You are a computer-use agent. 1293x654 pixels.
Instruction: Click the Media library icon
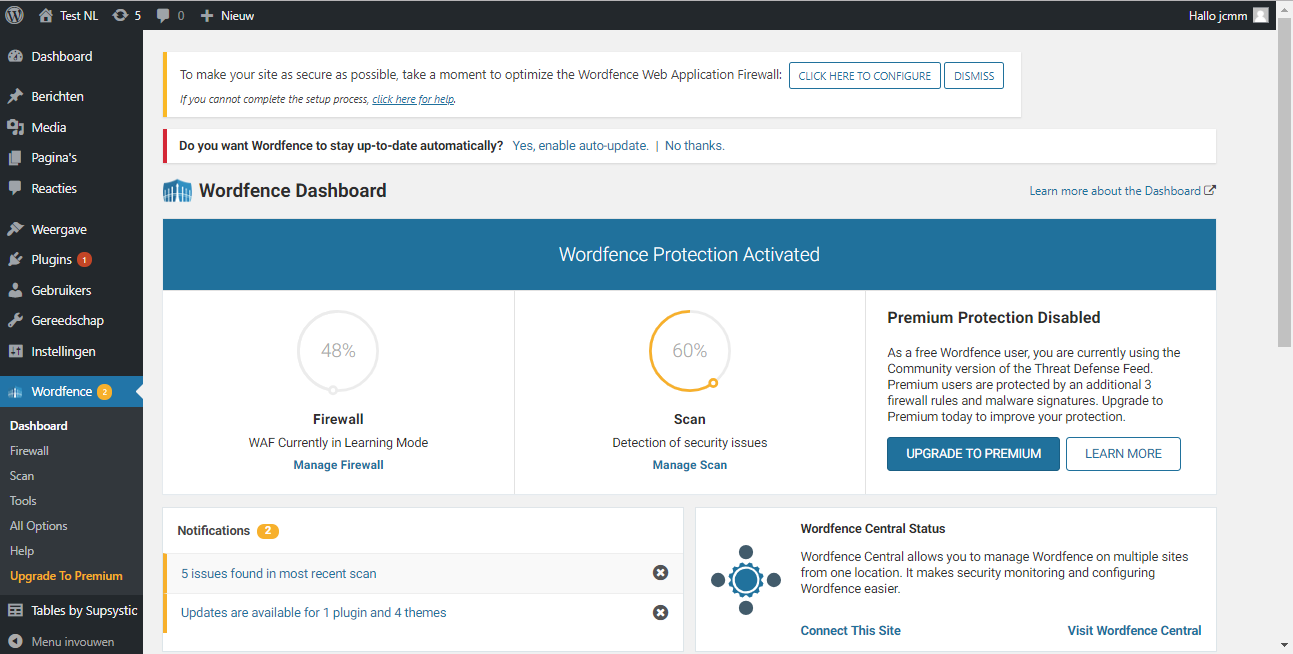point(15,127)
